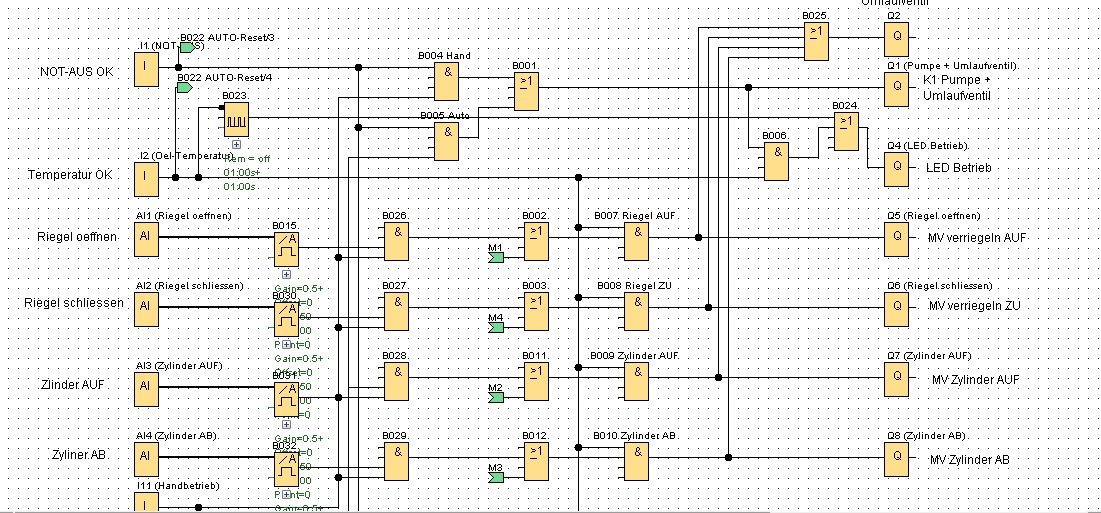Select the B003 OR block

pyautogui.click(x=536, y=311)
